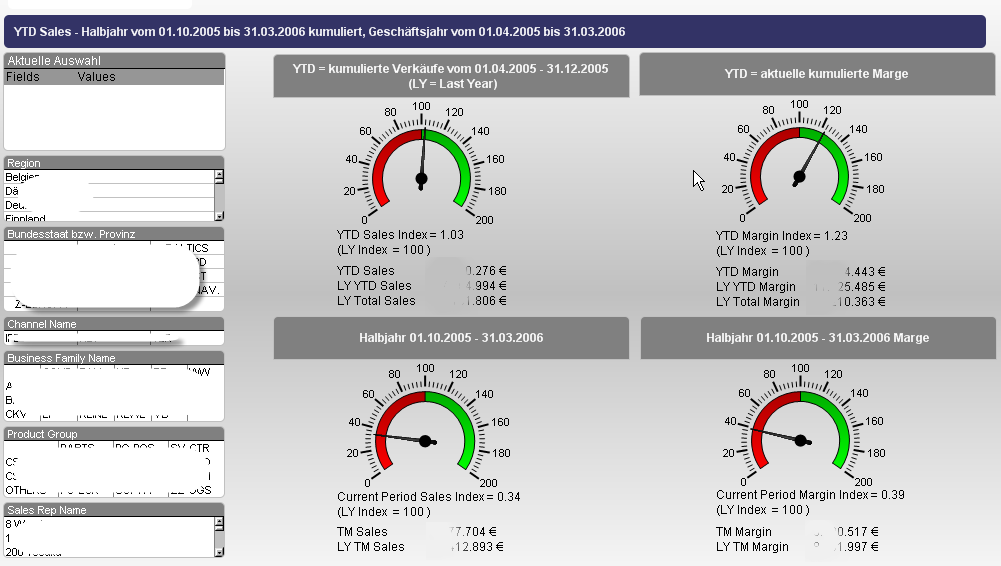
Task: Select Belgien in the Region list
Action: click(22, 177)
